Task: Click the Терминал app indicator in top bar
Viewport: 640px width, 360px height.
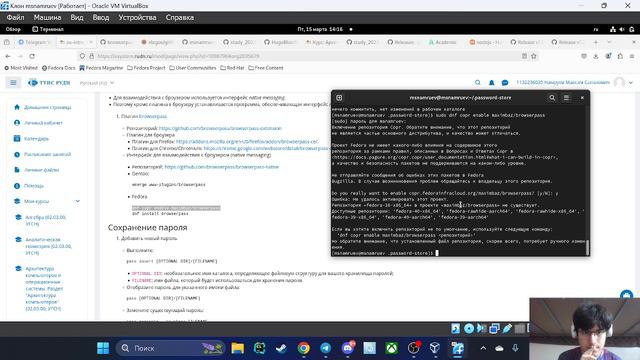Action: tap(48, 29)
